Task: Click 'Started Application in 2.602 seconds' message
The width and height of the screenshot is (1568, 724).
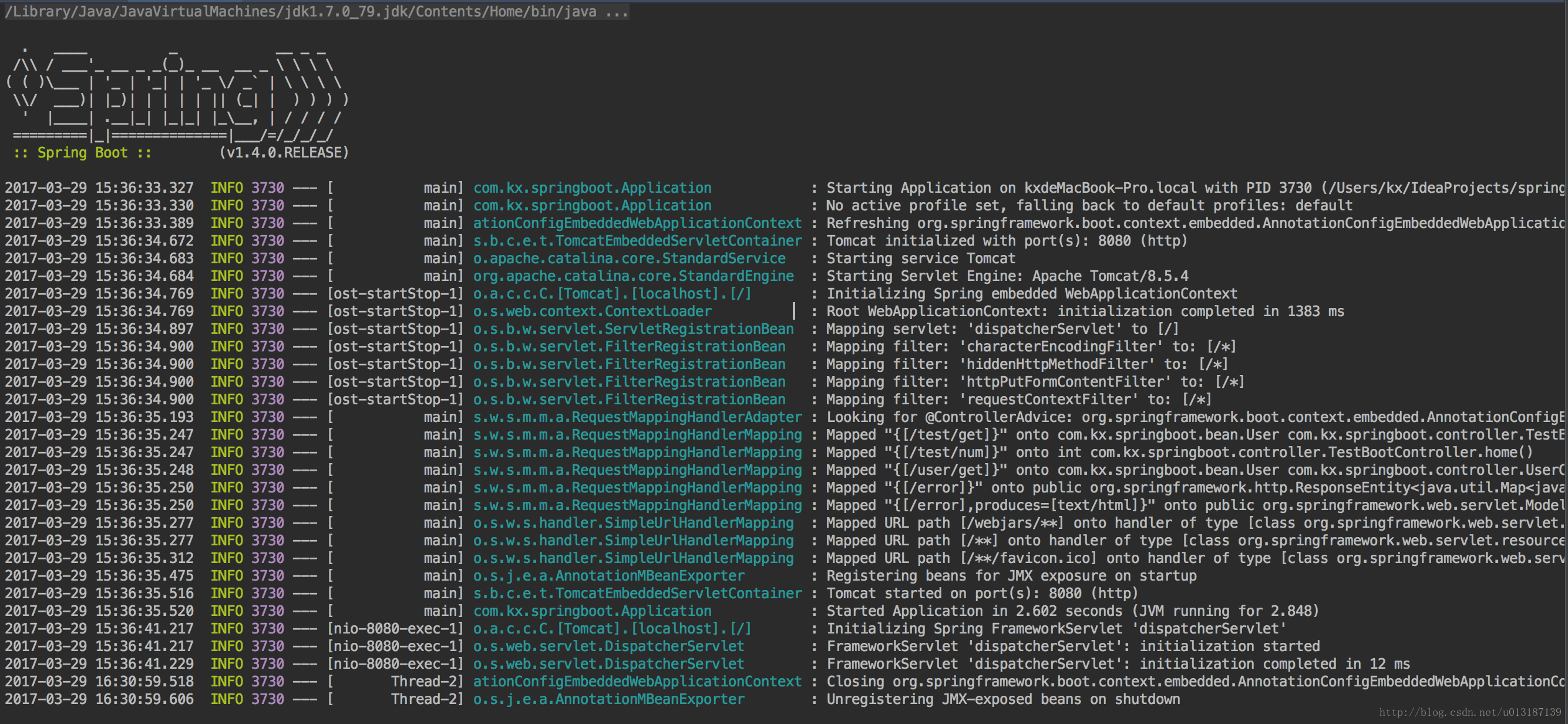Action: pyautogui.click(x=1072, y=612)
